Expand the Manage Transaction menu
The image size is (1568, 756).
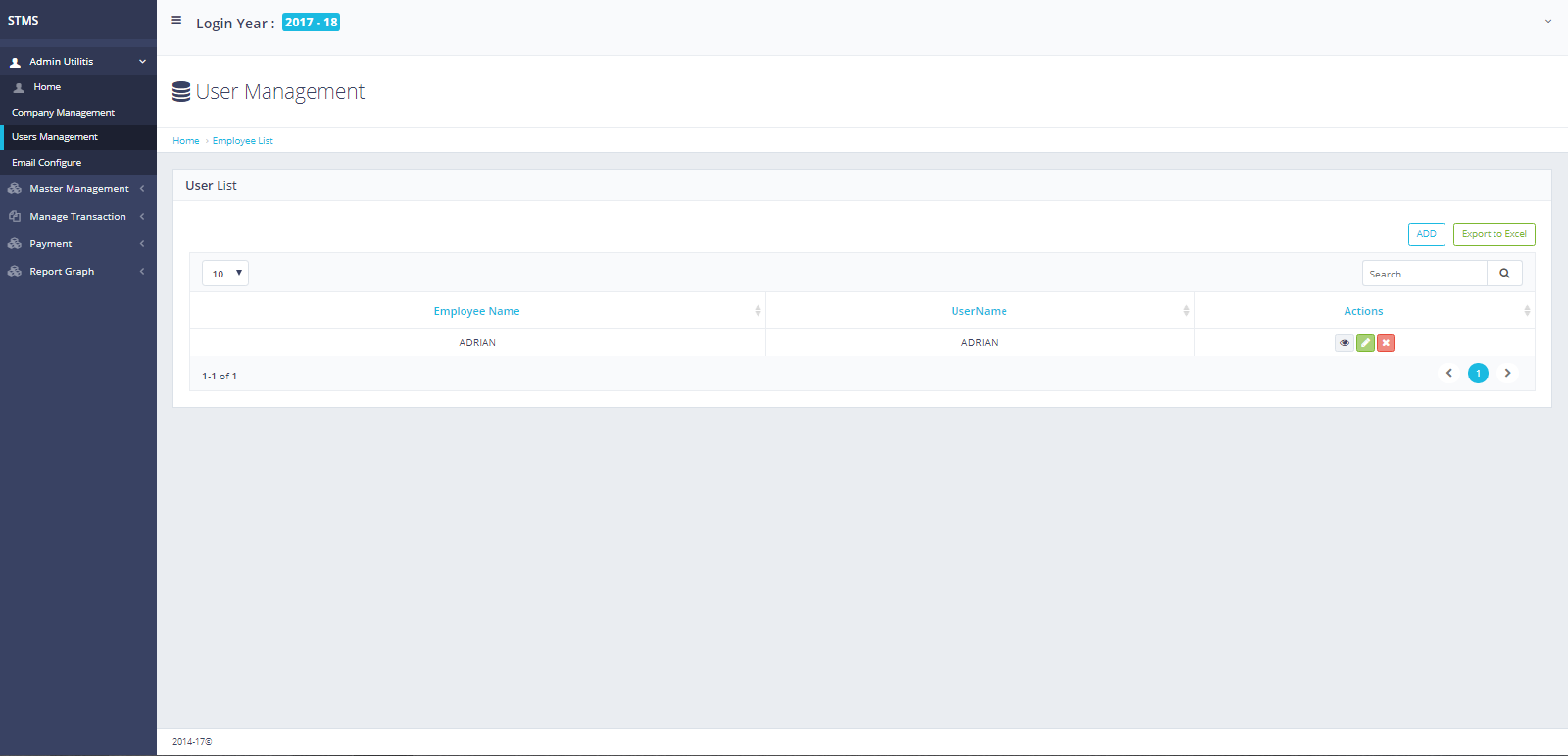78,217
